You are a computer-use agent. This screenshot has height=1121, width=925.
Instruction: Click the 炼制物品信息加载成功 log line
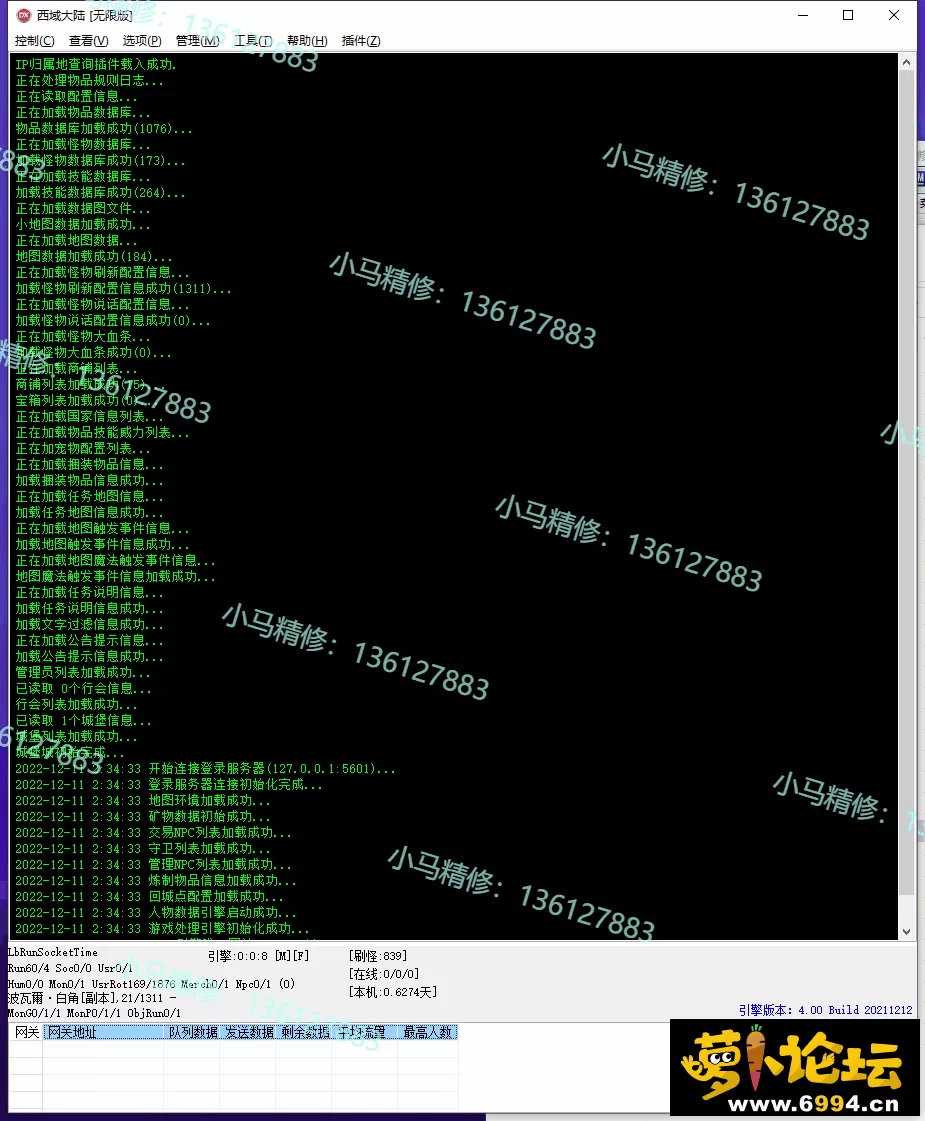(x=156, y=881)
